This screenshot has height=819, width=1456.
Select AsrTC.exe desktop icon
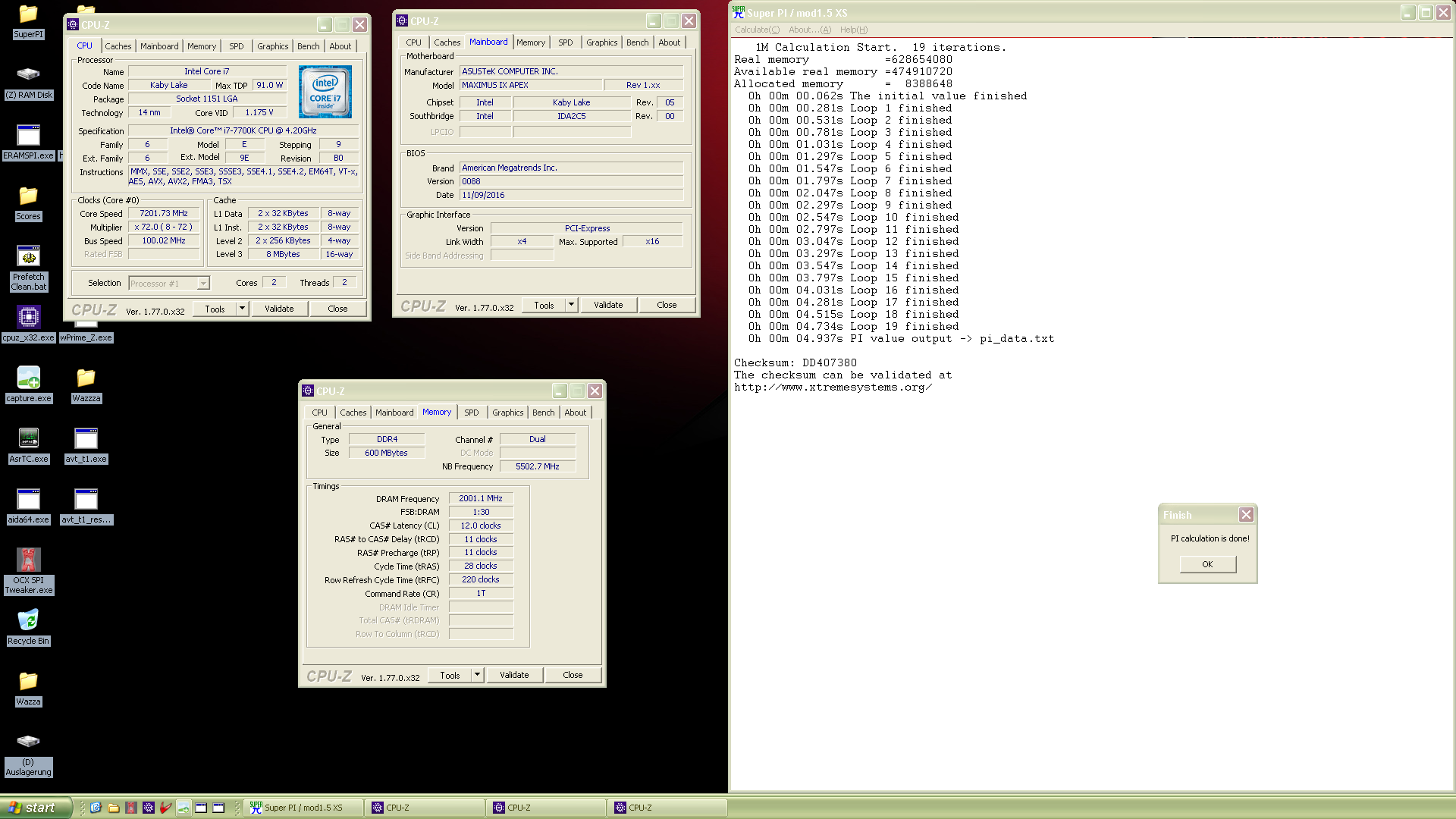click(28, 446)
